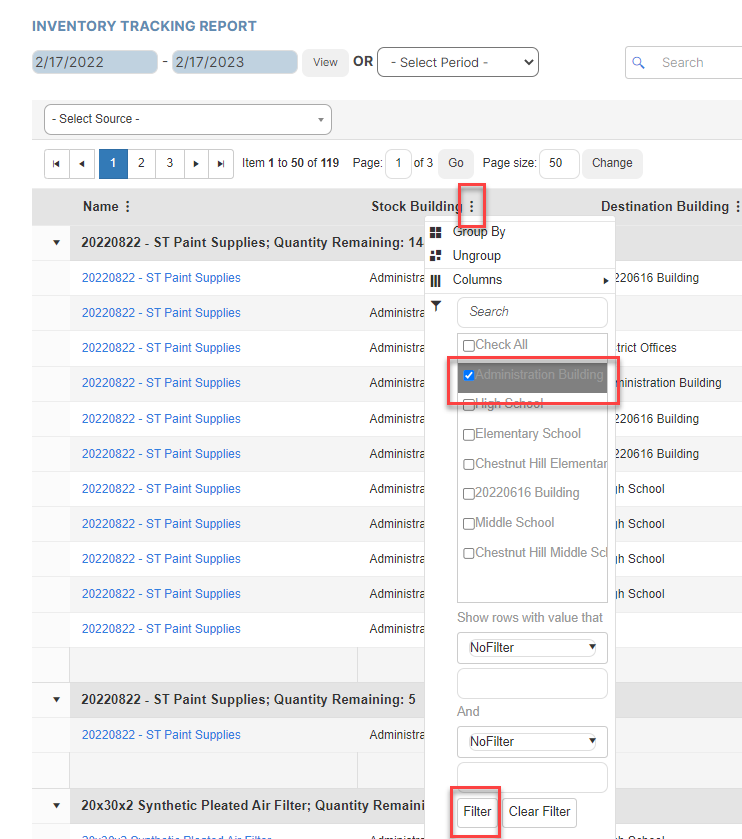Click the Columns bars icon
The height and width of the screenshot is (839, 742).
[436, 280]
